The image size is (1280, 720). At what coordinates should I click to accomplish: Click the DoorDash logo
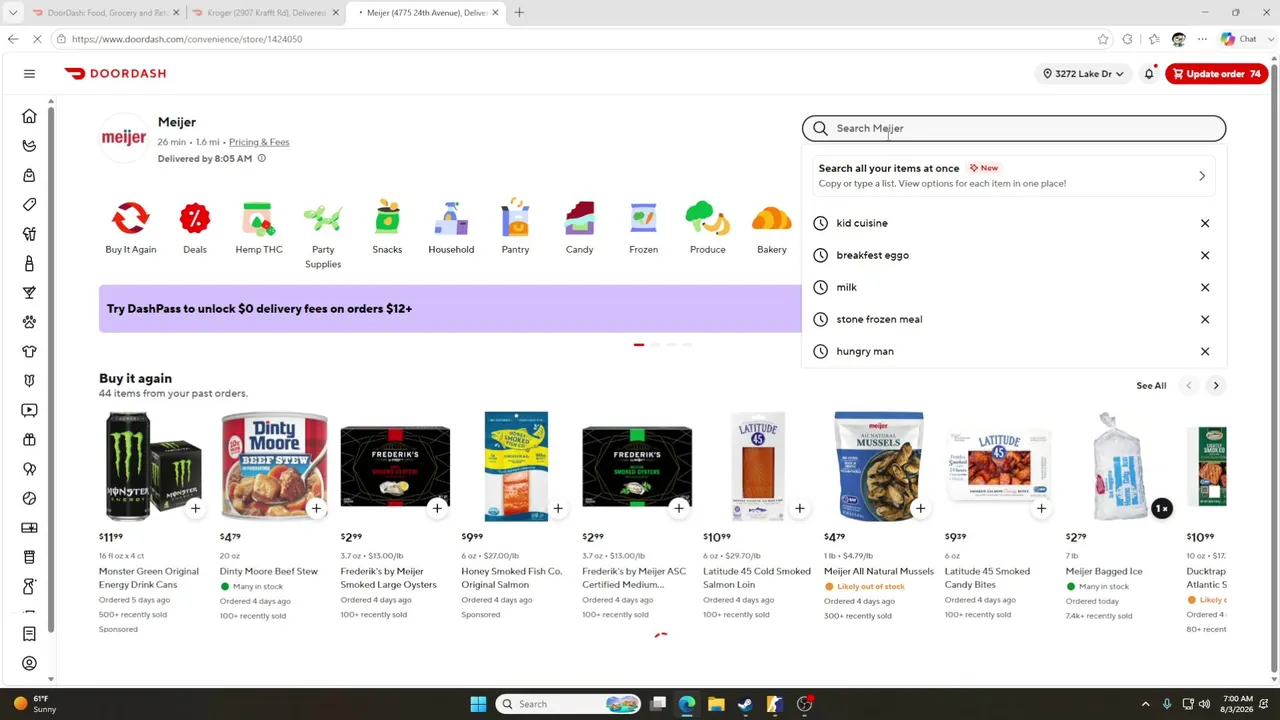[115, 73]
